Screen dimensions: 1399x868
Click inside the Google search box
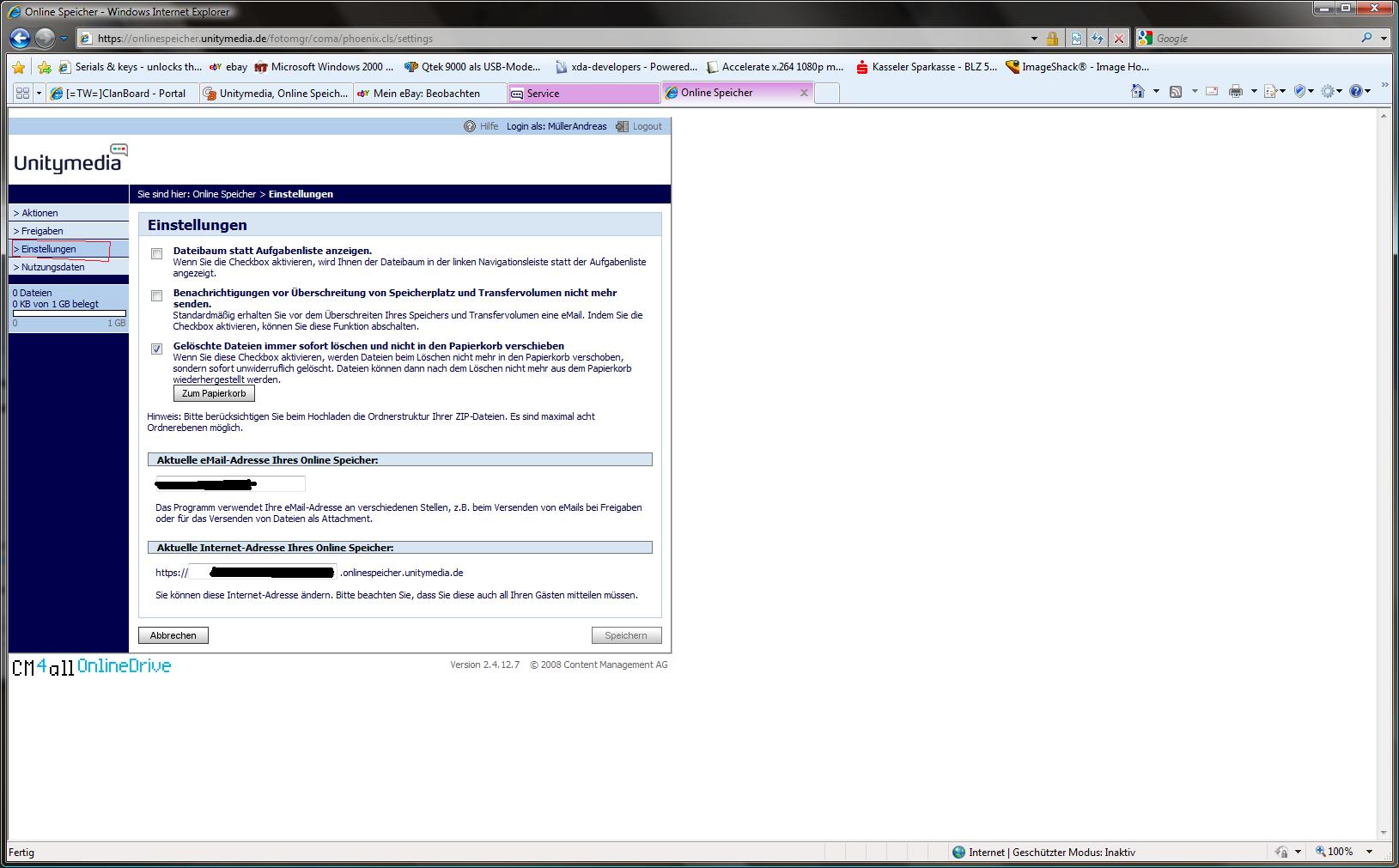1254,39
